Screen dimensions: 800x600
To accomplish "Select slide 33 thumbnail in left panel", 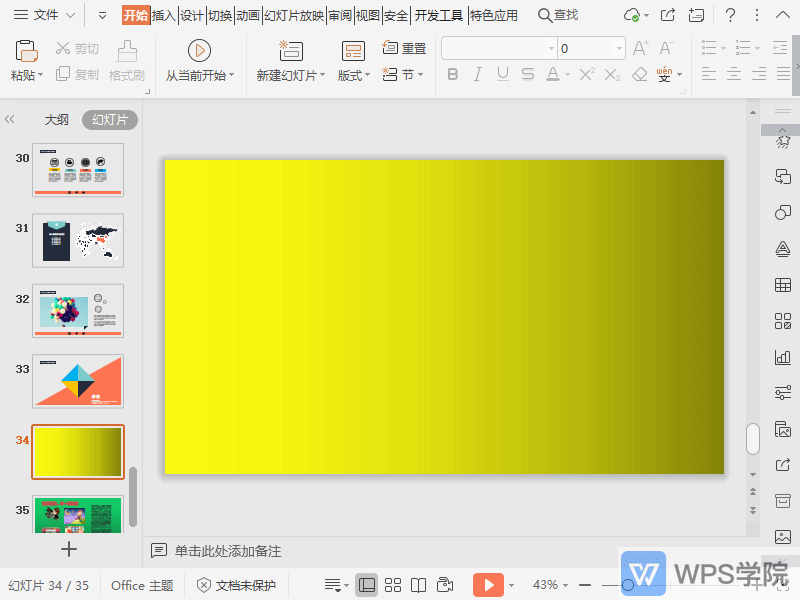I will click(77, 381).
